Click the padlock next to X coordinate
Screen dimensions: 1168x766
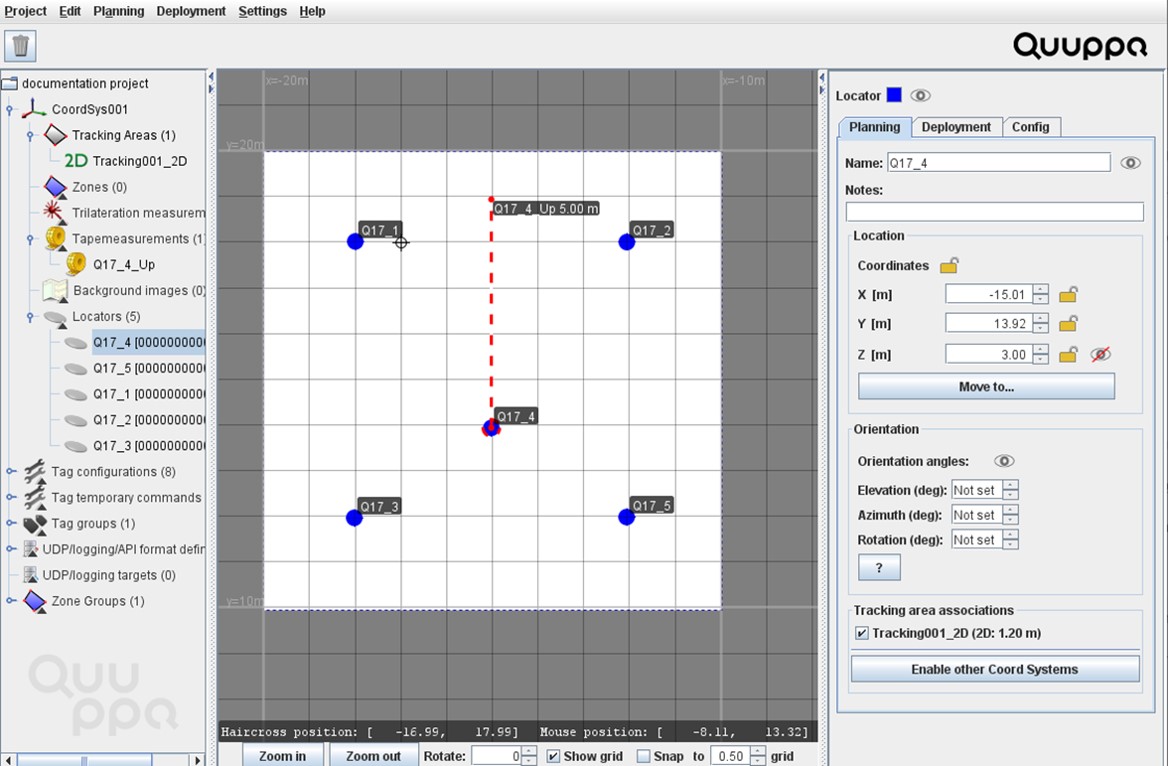point(1068,294)
